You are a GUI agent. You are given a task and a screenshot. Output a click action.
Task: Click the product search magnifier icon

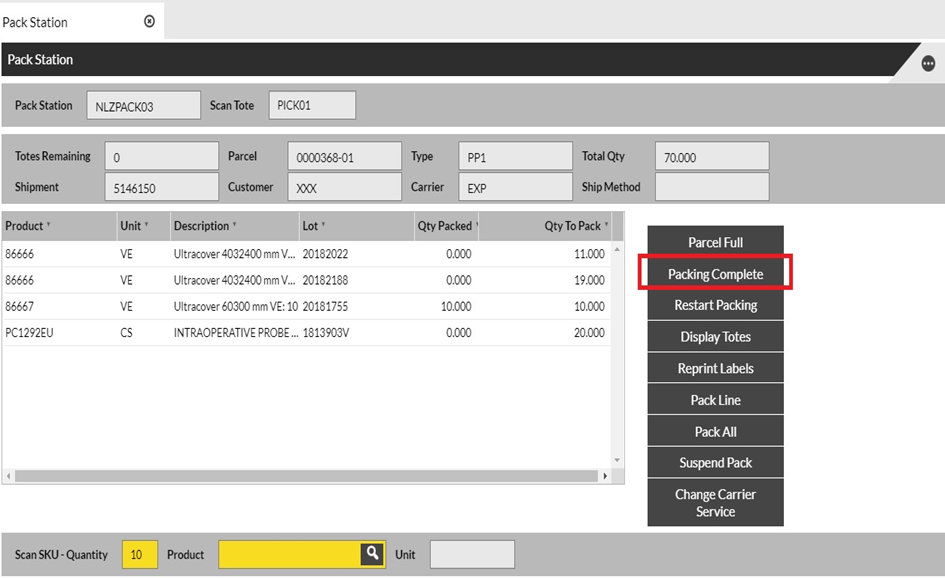point(372,554)
